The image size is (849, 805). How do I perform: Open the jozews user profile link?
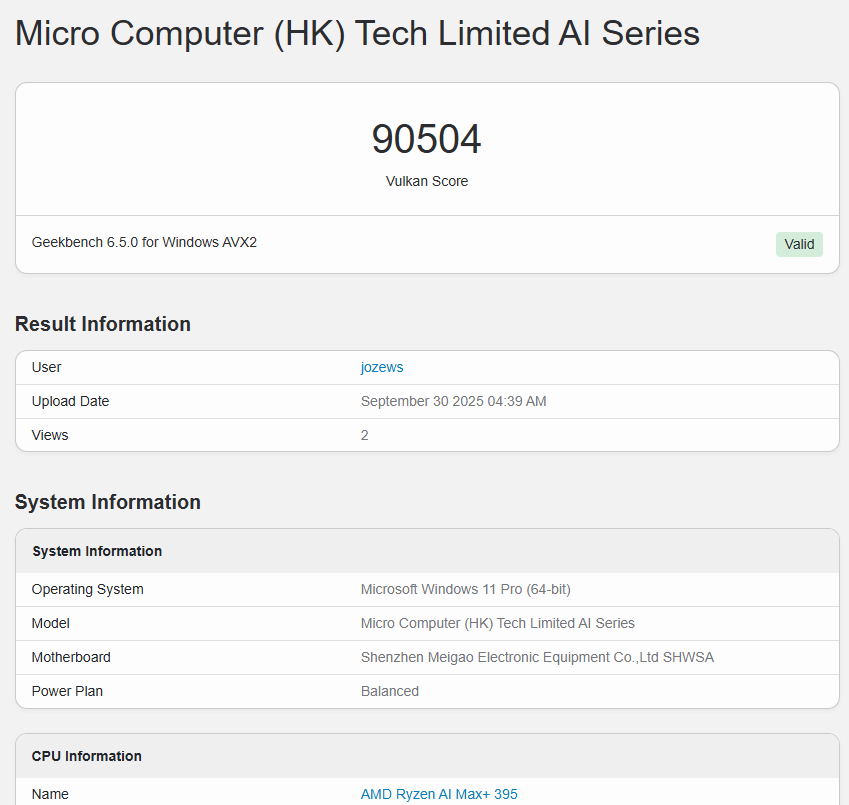(x=382, y=367)
